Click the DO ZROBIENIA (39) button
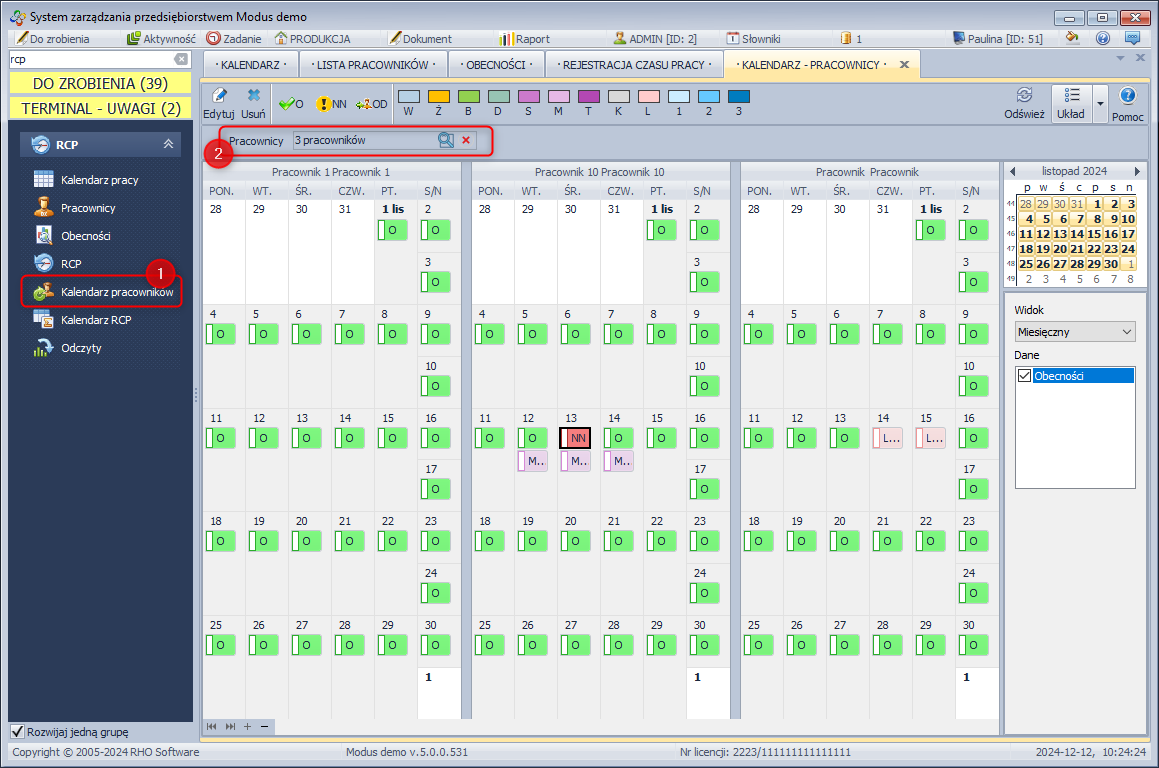1159x768 pixels. [100, 83]
